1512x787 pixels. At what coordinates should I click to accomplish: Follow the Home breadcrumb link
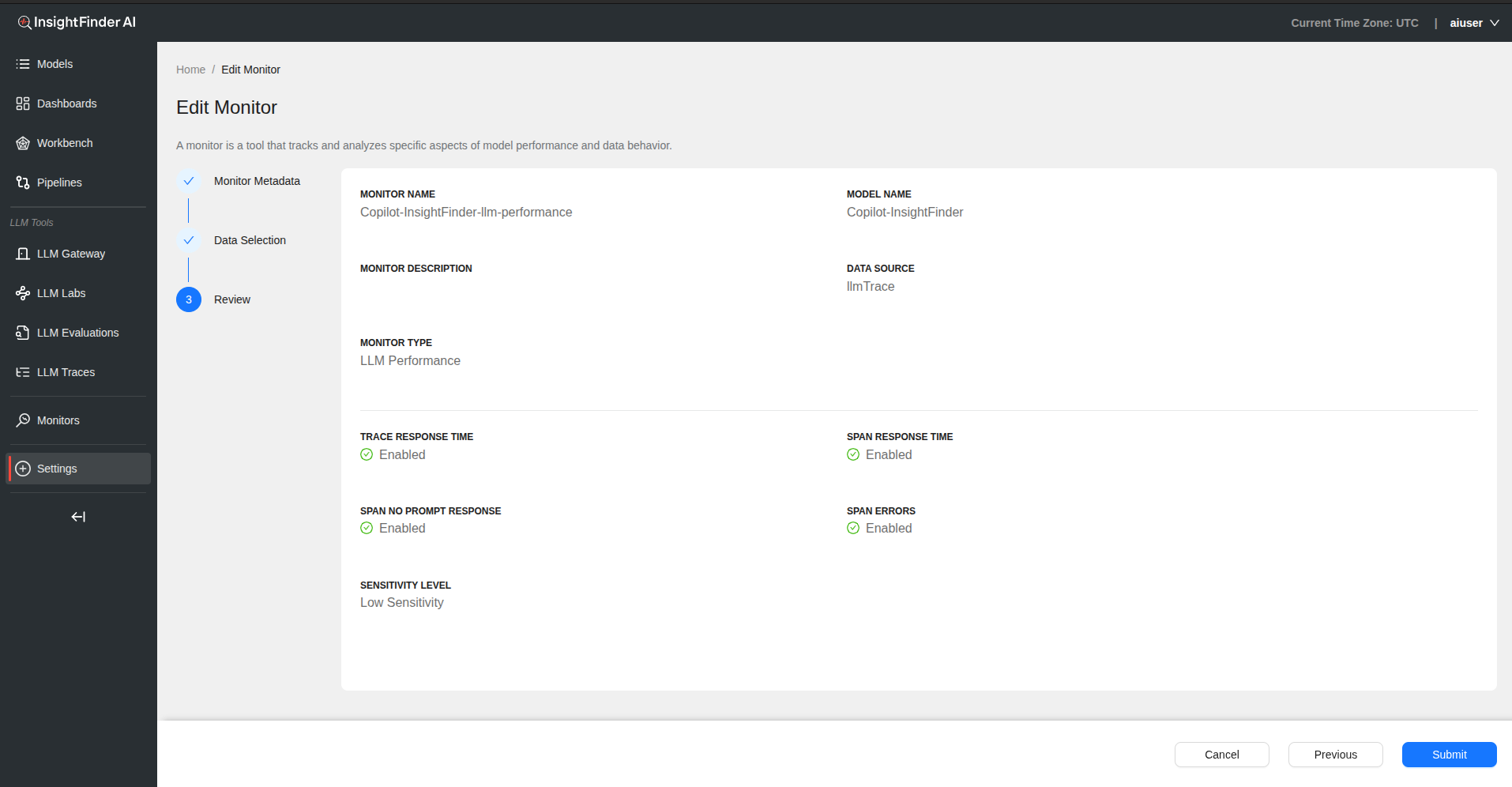[x=190, y=70]
